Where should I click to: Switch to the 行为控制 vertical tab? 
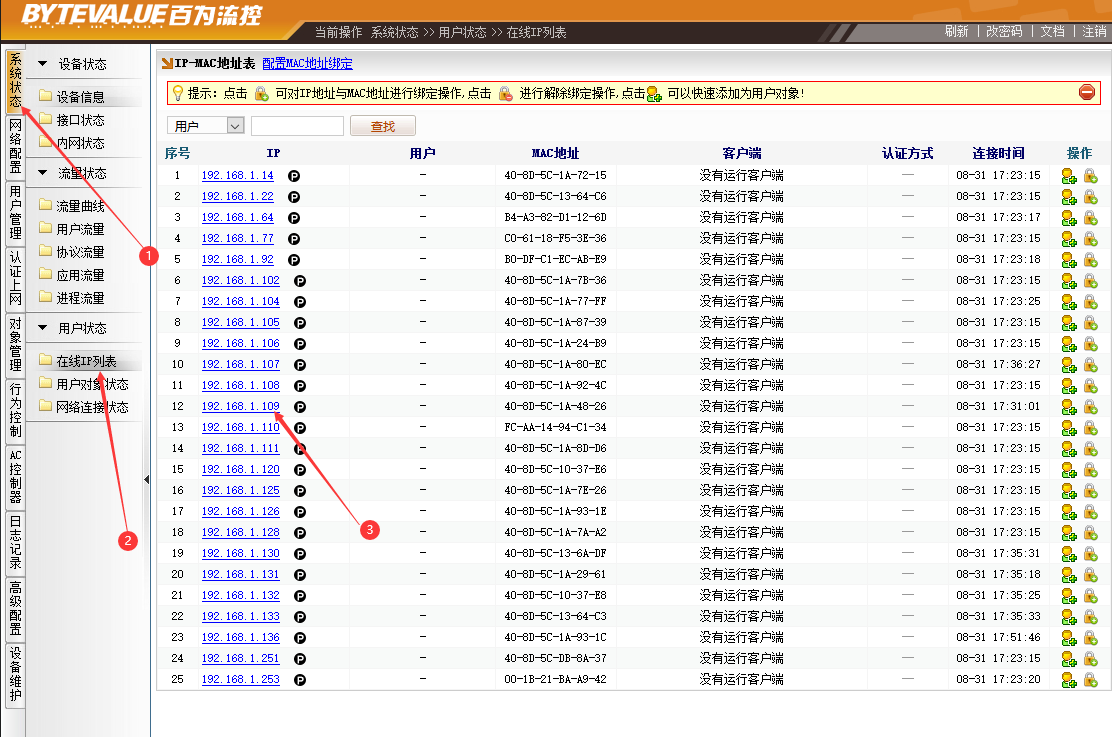coord(15,410)
